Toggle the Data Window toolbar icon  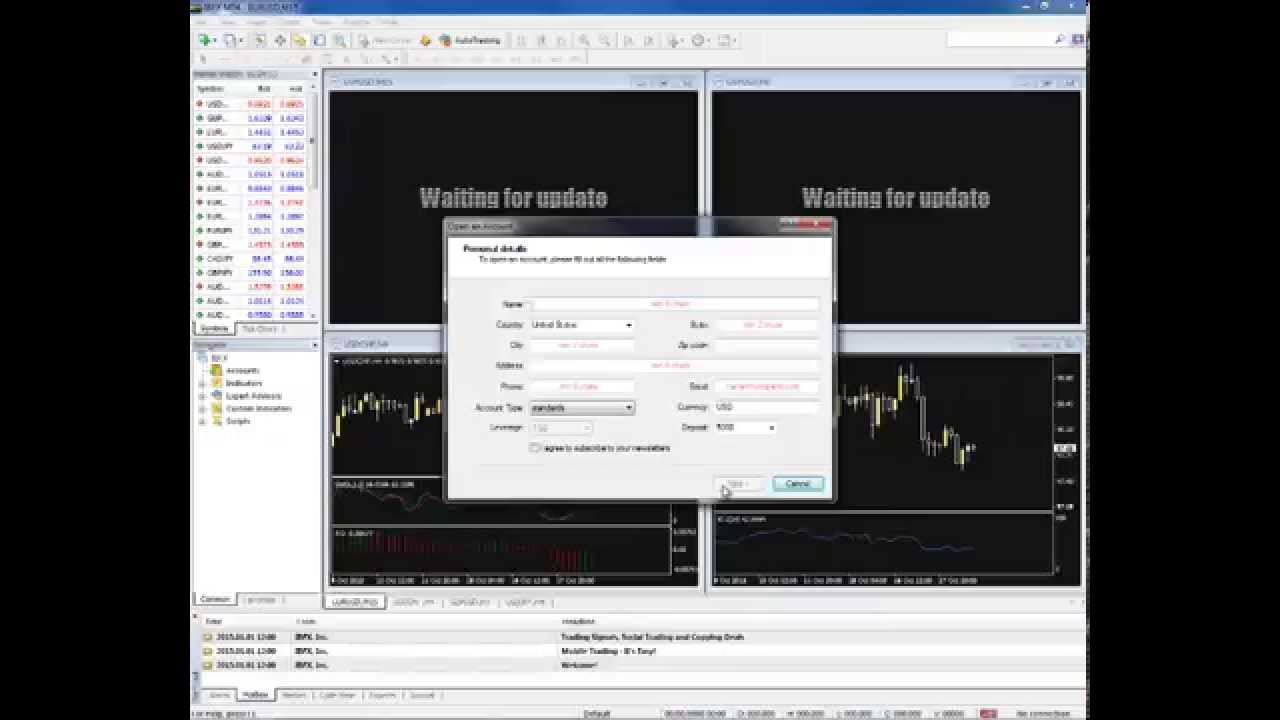[280, 40]
